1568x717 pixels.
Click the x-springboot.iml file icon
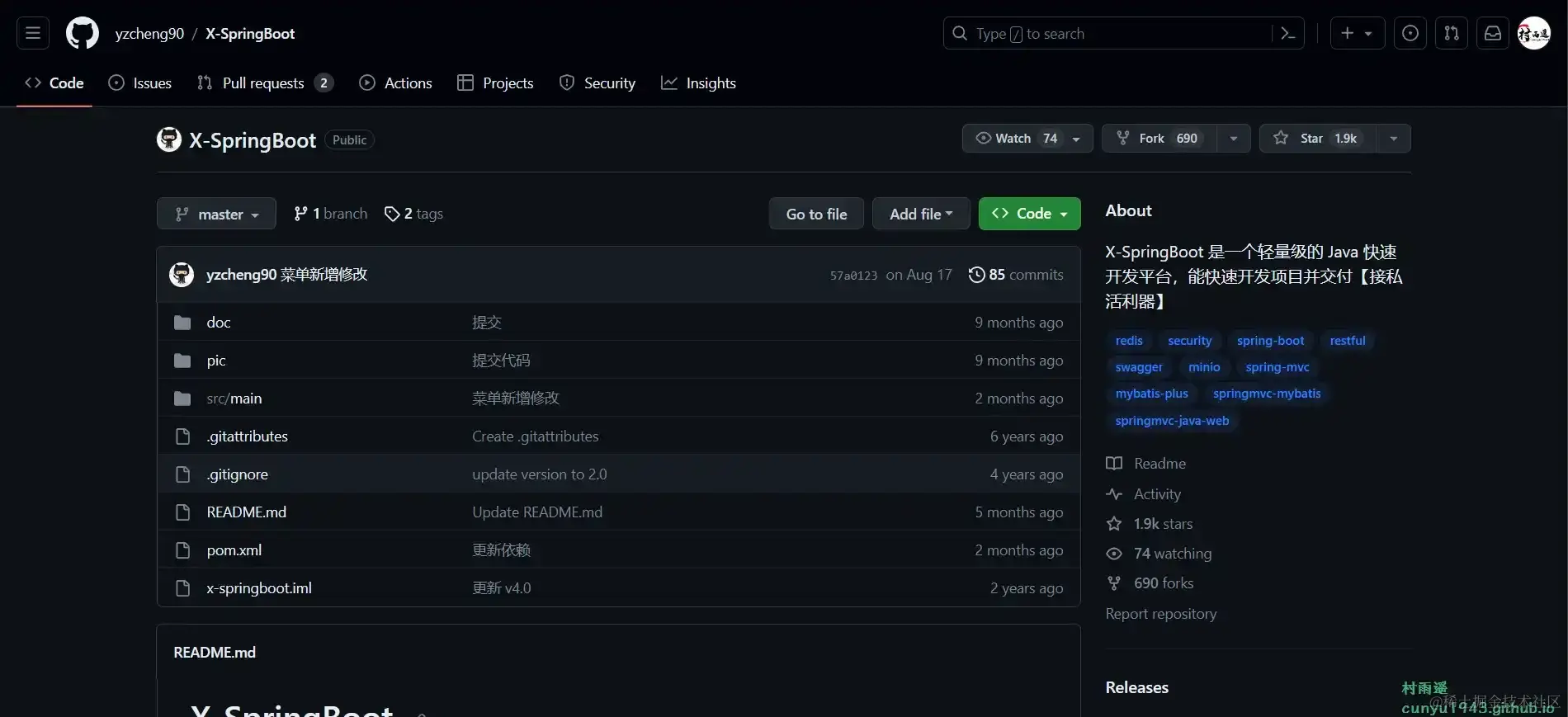tap(182, 588)
